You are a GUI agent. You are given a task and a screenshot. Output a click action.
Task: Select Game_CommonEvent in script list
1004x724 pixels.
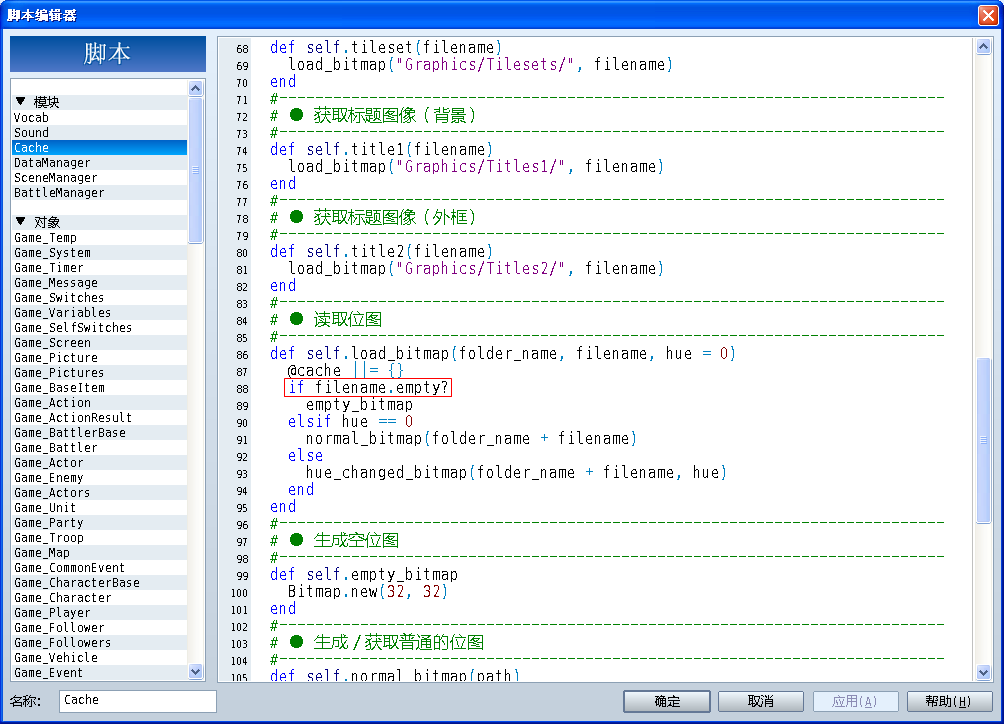[x=99, y=568]
